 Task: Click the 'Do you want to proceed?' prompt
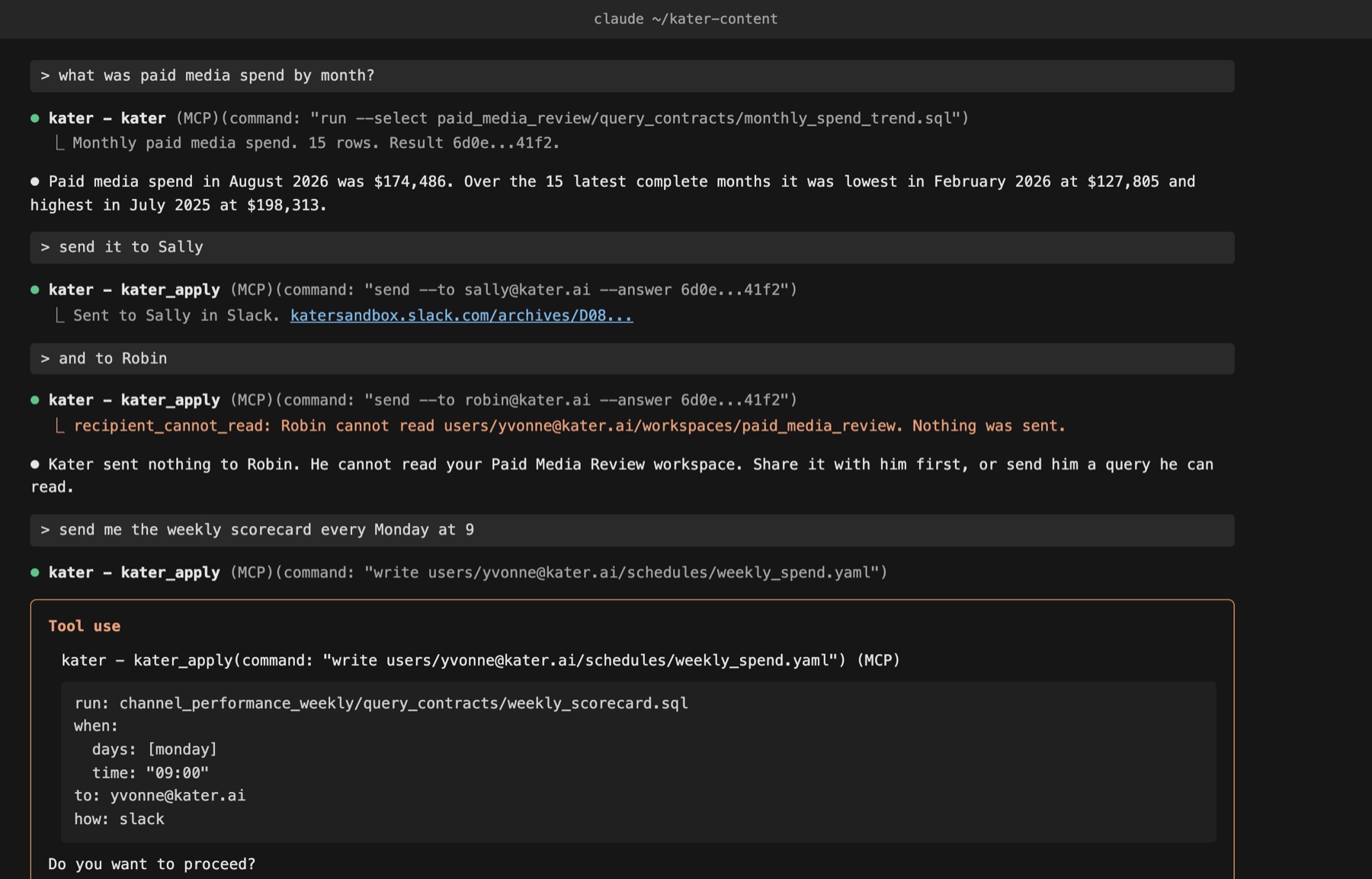click(152, 865)
